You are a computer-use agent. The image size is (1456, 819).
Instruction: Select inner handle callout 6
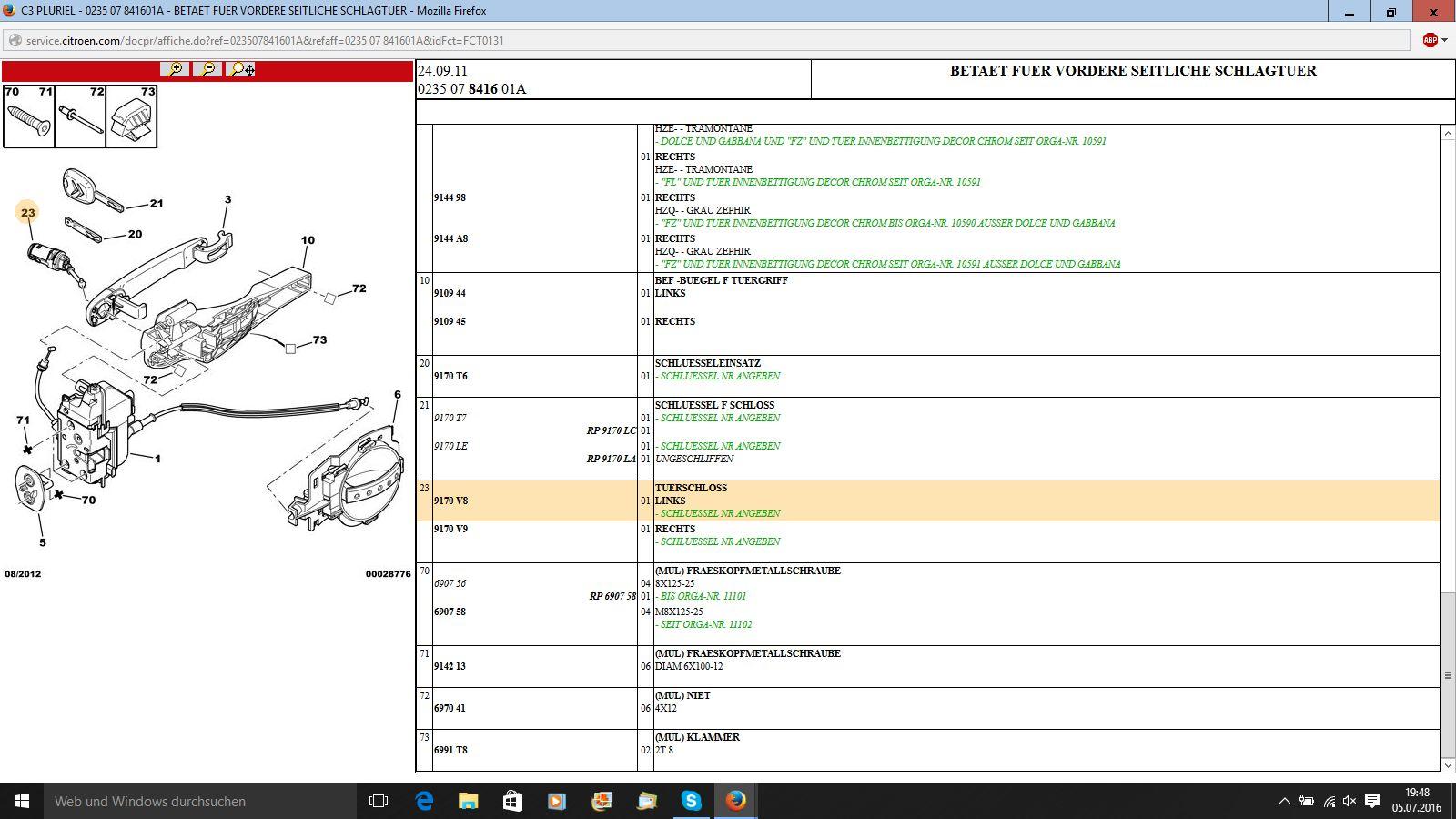pos(398,394)
